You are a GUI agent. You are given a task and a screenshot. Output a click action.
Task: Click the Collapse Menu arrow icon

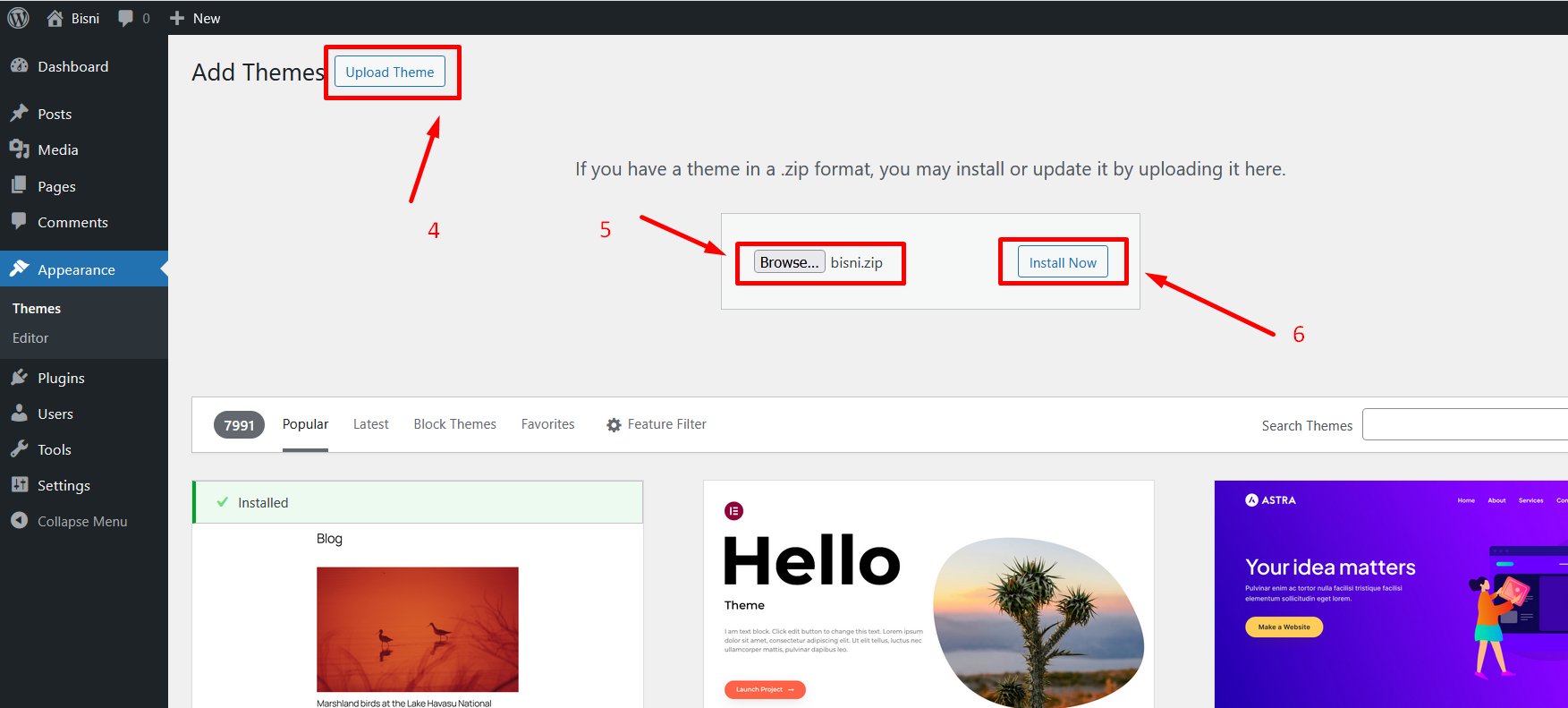(19, 520)
